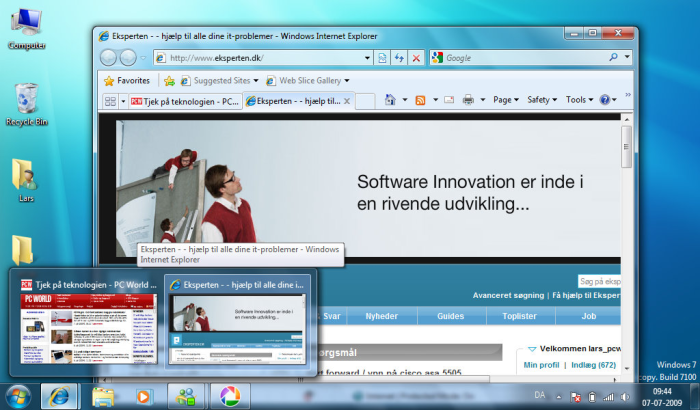Click the Internet Explorer taskbar icon
The width and height of the screenshot is (700, 410).
click(x=59, y=396)
